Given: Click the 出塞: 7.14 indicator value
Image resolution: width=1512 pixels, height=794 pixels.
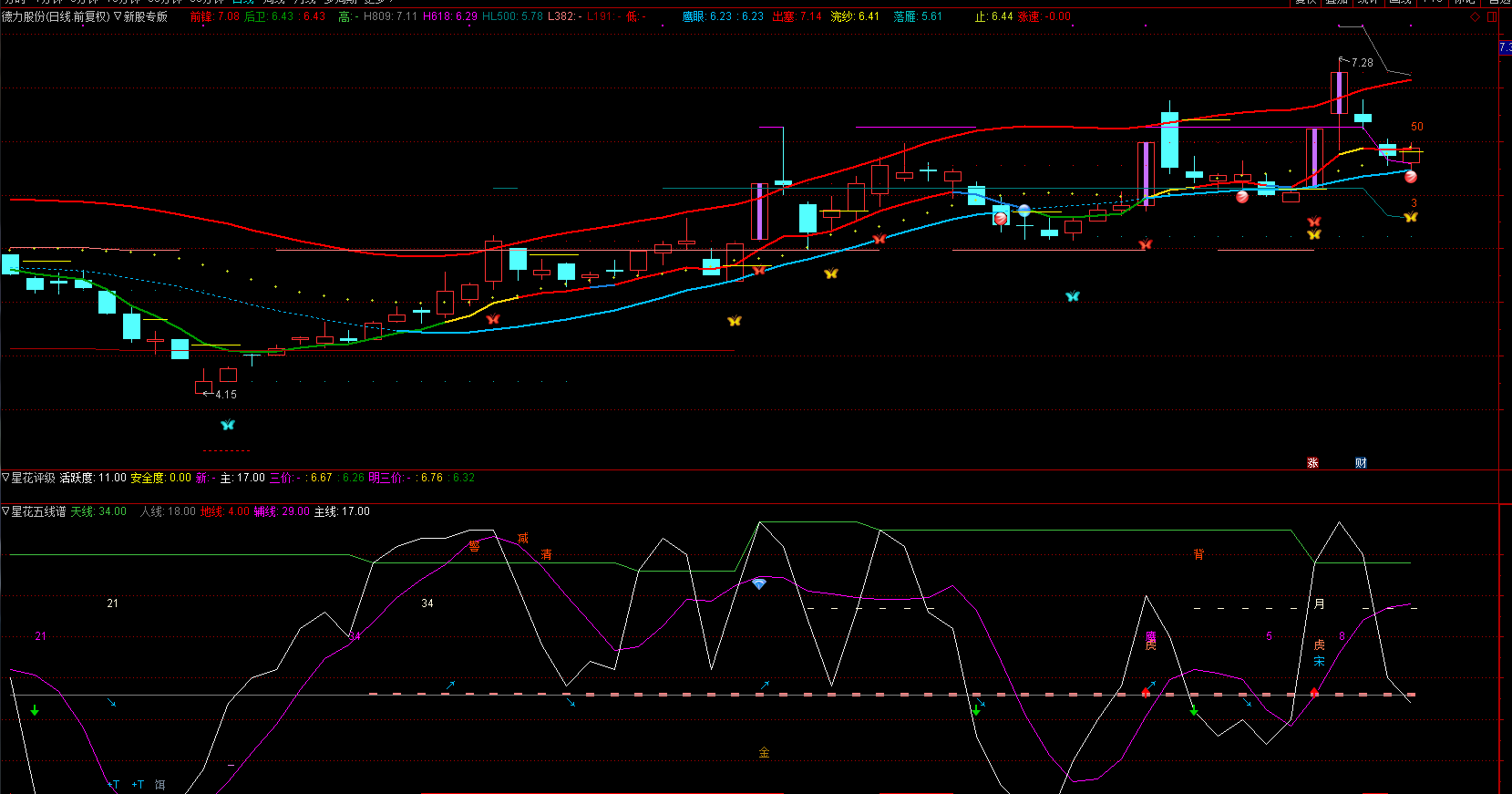Looking at the screenshot, I should point(797,16).
